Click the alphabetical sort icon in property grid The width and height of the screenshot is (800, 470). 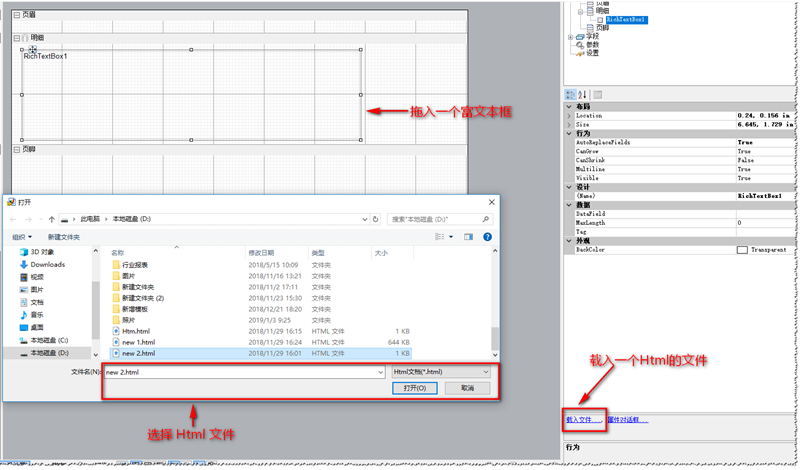pos(581,94)
